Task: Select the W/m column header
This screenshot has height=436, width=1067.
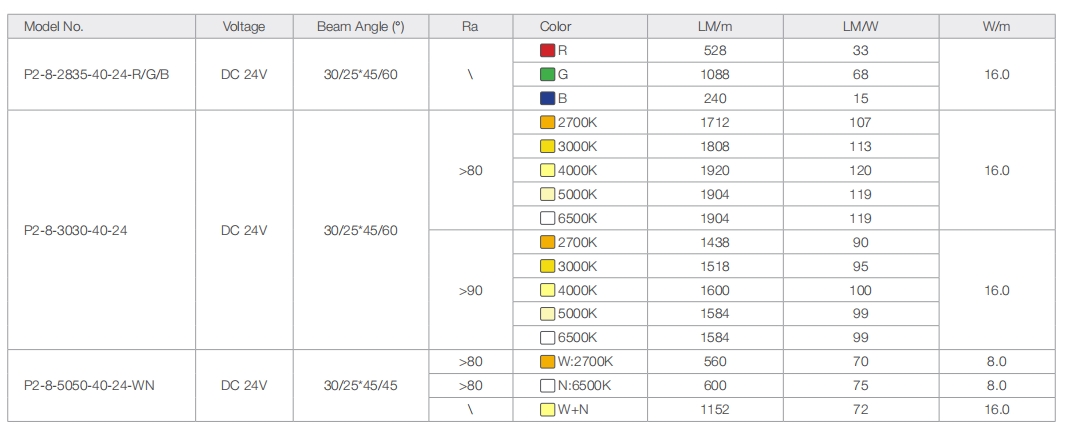Action: (996, 27)
